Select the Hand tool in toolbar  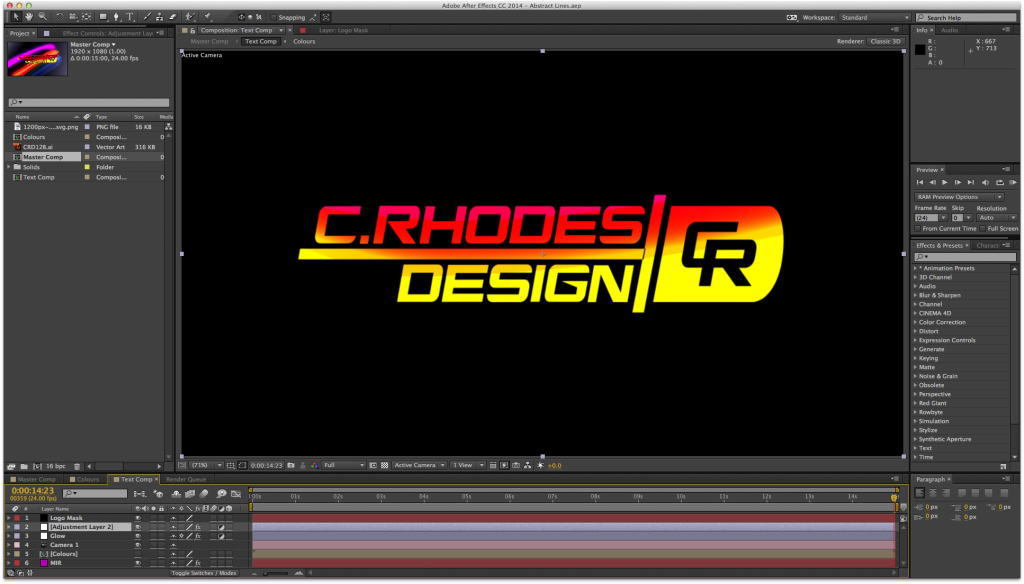tap(28, 17)
